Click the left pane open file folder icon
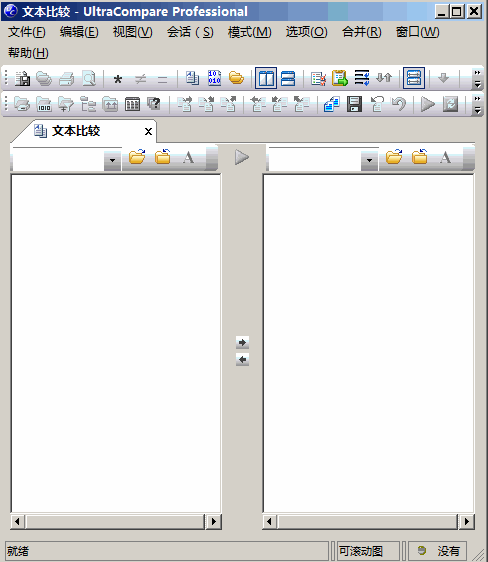Screen dimensions: 488x562 pyautogui.click(x=137, y=157)
